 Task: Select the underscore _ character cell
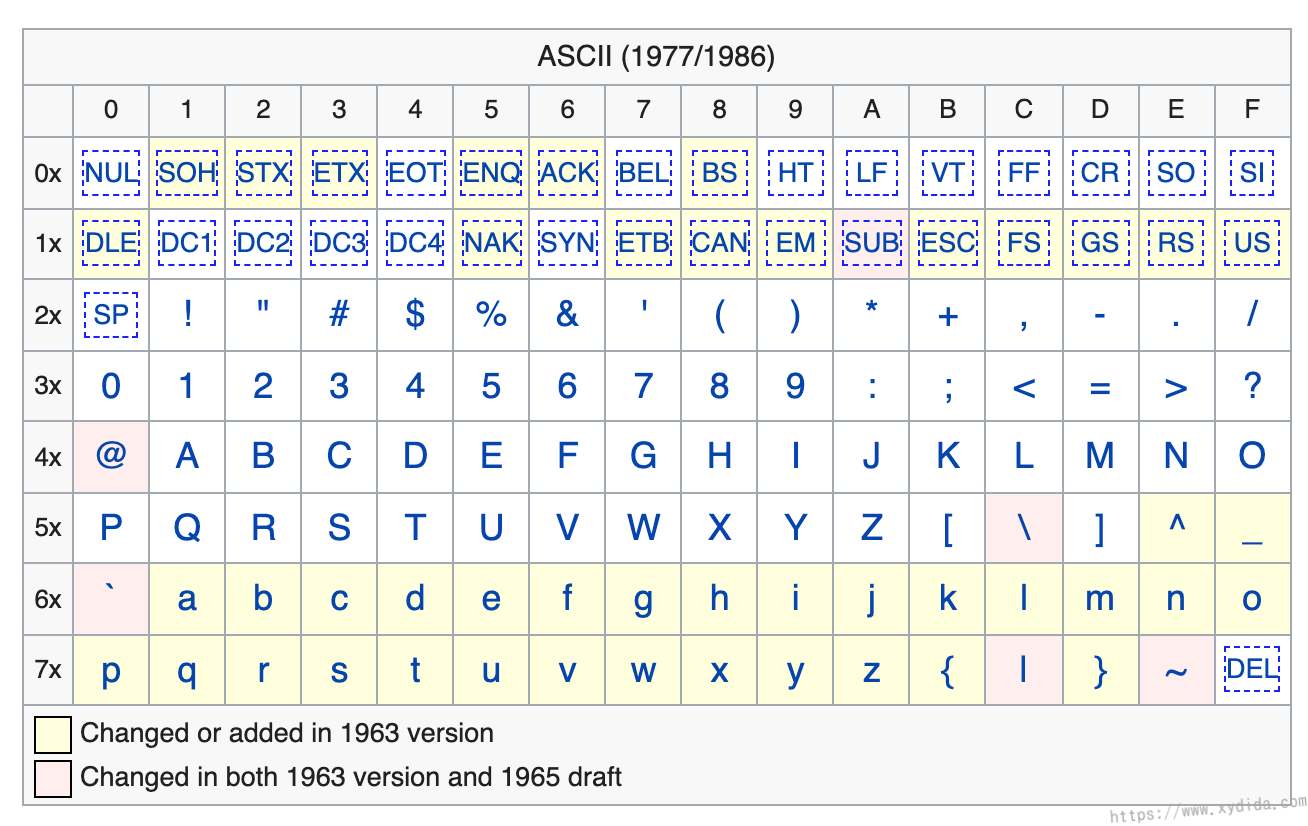[x=1252, y=528]
